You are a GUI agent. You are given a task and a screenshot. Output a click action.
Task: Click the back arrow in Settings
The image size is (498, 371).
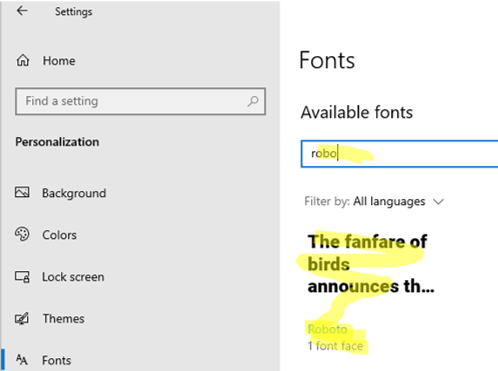(22, 11)
